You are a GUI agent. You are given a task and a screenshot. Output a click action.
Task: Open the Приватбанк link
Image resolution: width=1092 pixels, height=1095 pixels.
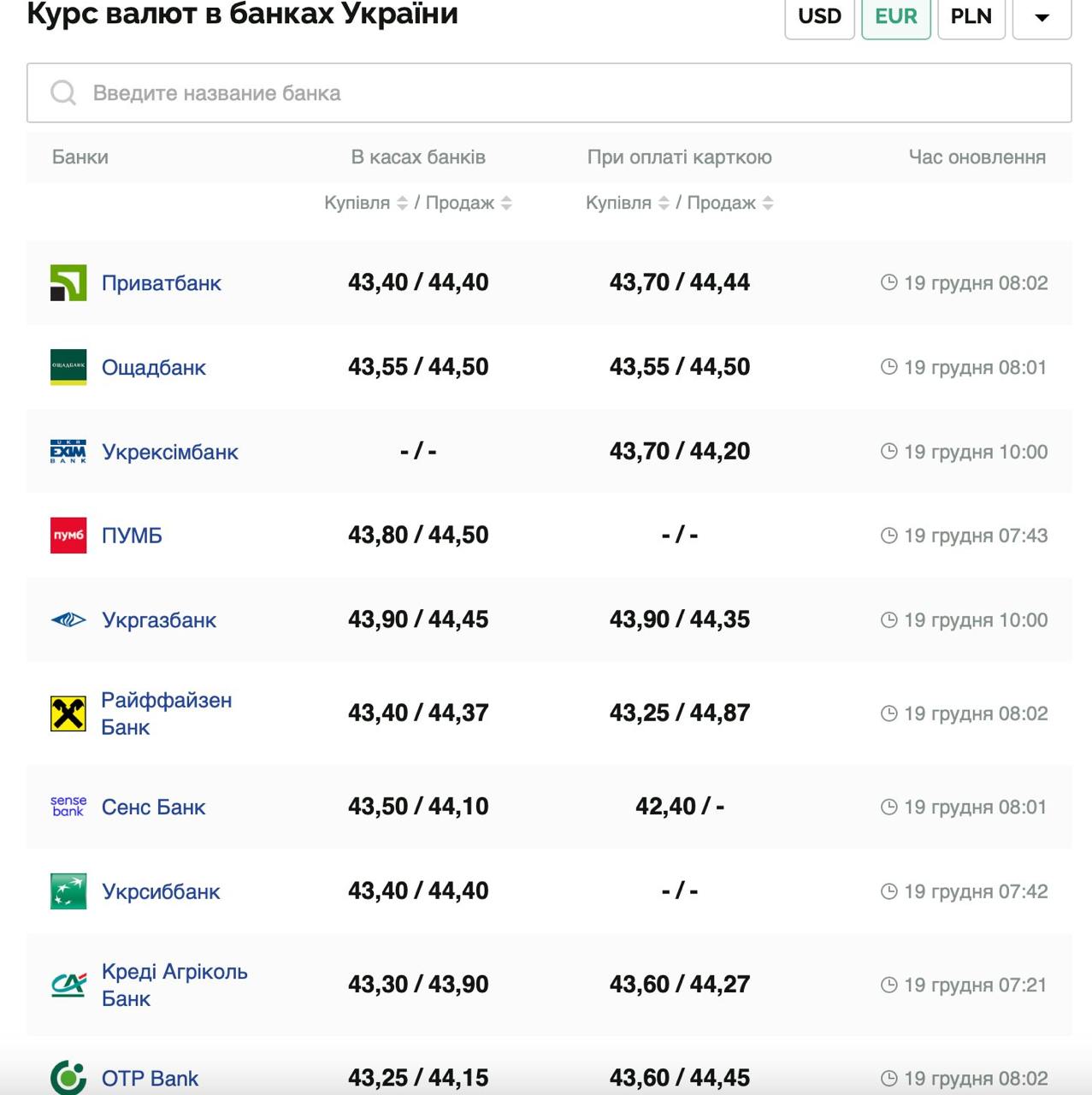[161, 283]
